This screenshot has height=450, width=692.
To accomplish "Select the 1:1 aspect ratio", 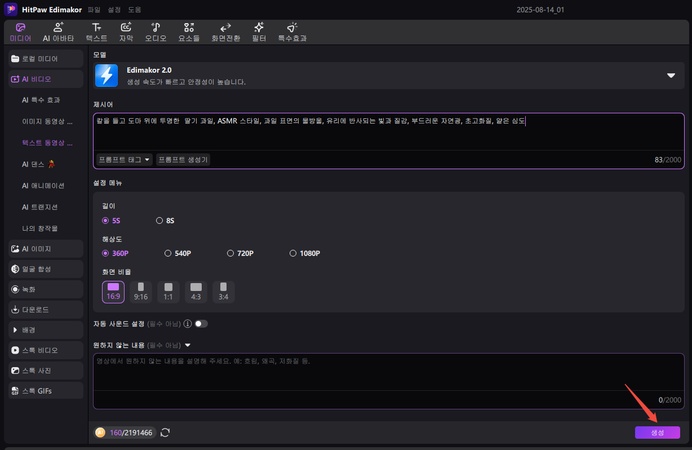I will pos(168,292).
